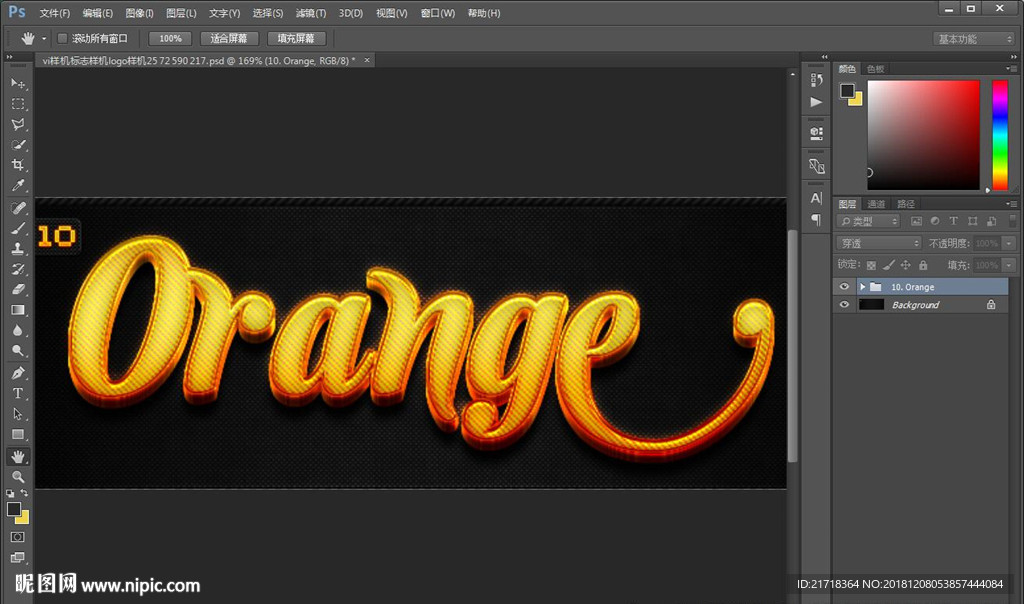Image resolution: width=1024 pixels, height=604 pixels.
Task: Click the lock transparent pixels icon
Action: pyautogui.click(x=871, y=265)
